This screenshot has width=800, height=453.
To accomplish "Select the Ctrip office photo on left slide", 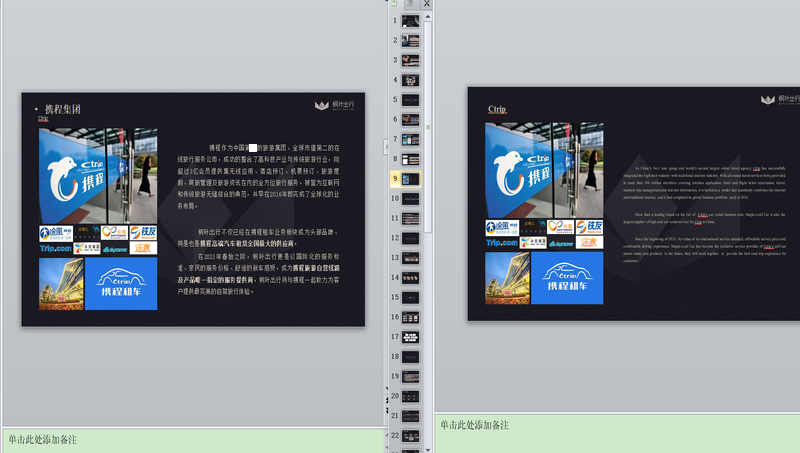I will tap(98, 175).
